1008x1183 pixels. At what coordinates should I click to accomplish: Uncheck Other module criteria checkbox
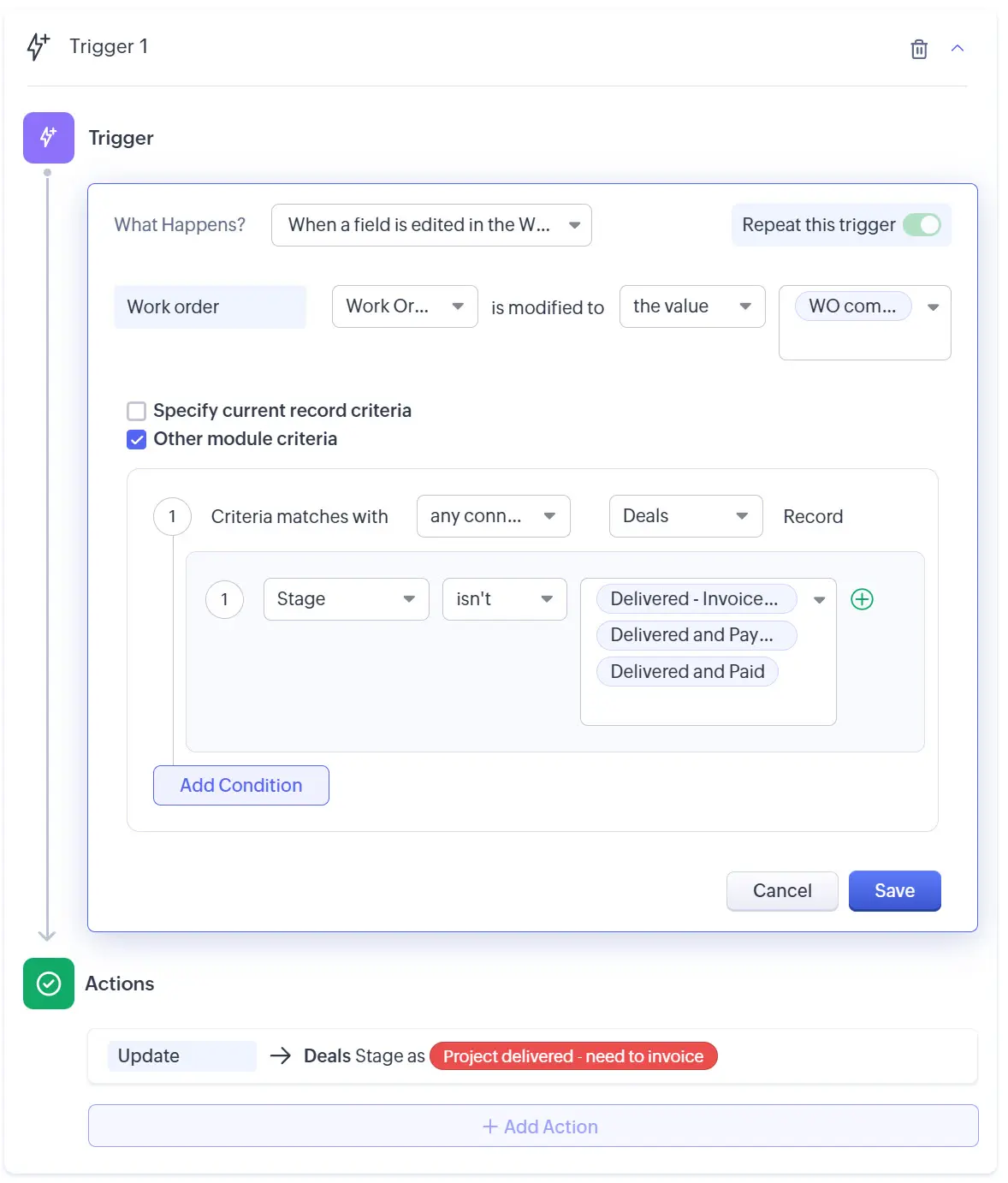(136, 439)
